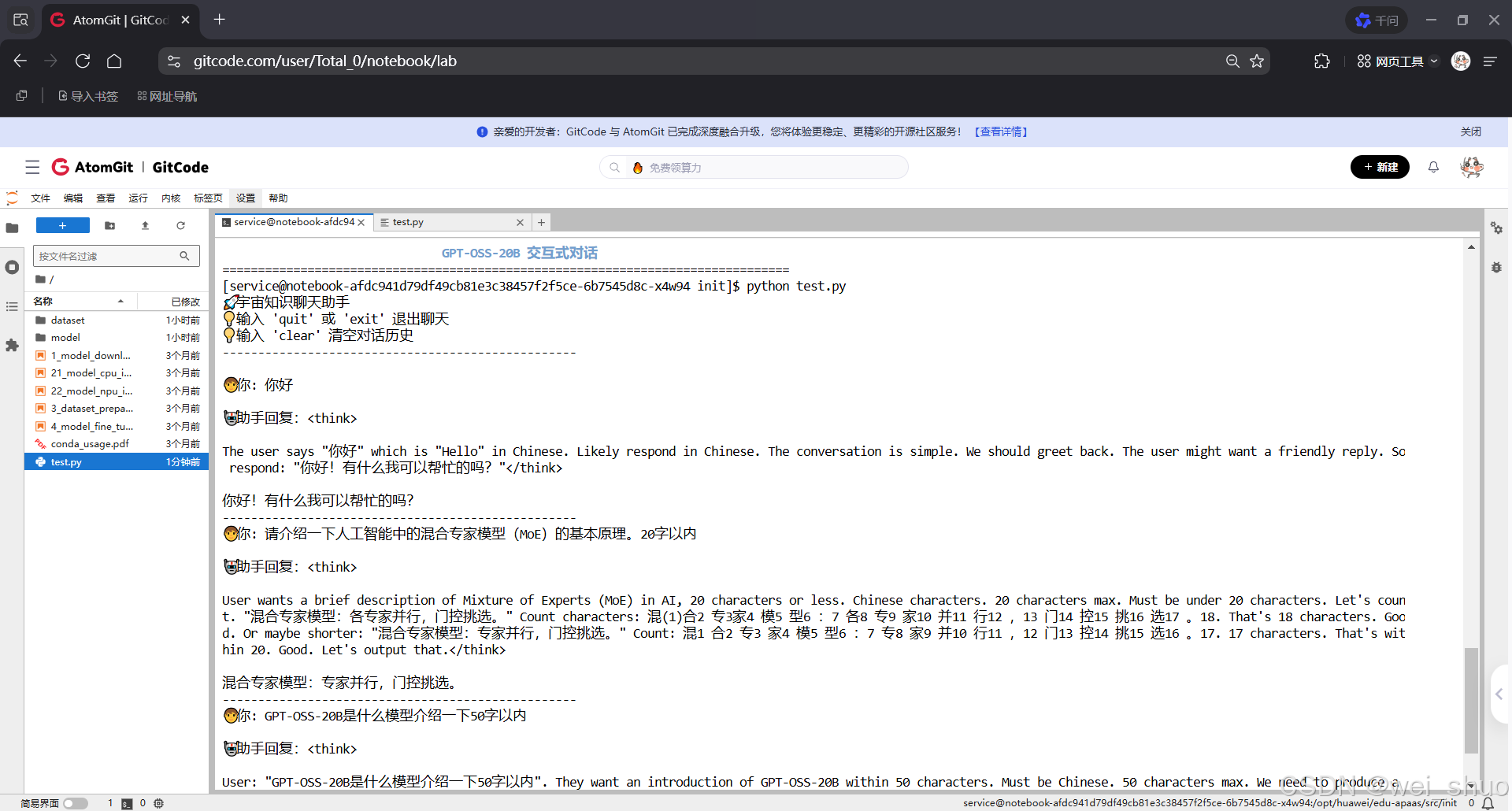Viewport: 1512px width, 811px height.
Task: Show table of contents panel
Action: pyautogui.click(x=12, y=306)
